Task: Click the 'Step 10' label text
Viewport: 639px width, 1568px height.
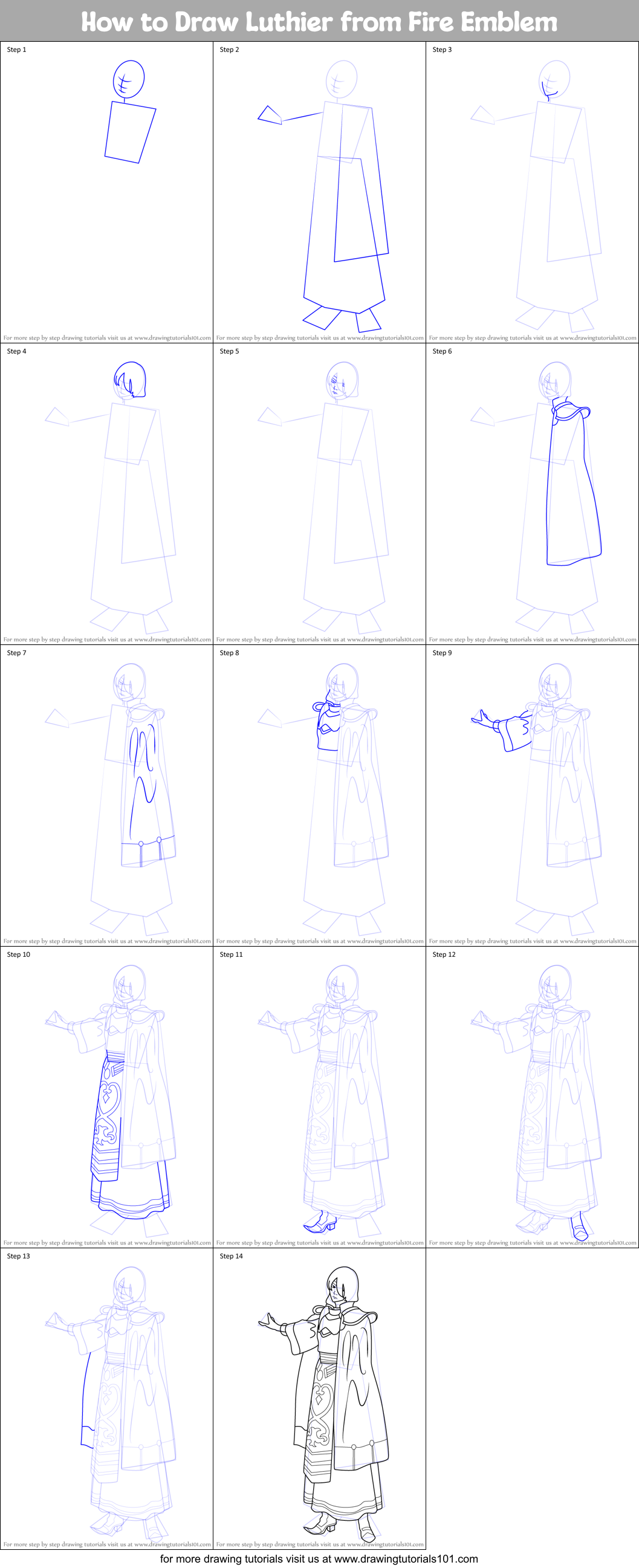Action: (x=18, y=954)
